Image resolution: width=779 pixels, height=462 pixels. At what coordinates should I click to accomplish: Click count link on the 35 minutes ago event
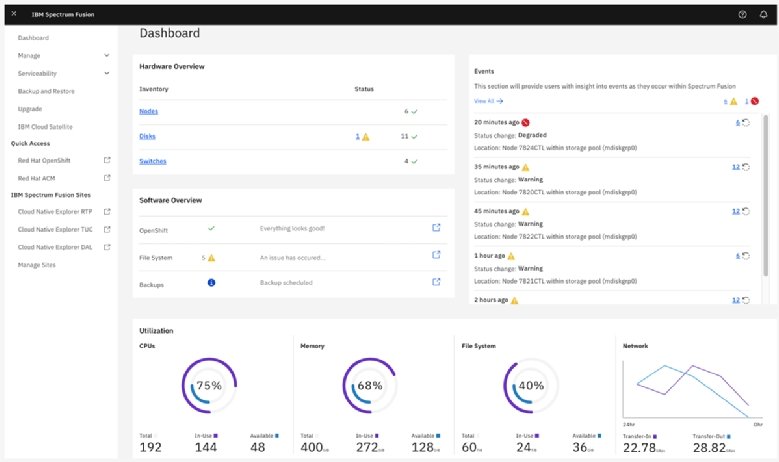(736, 167)
